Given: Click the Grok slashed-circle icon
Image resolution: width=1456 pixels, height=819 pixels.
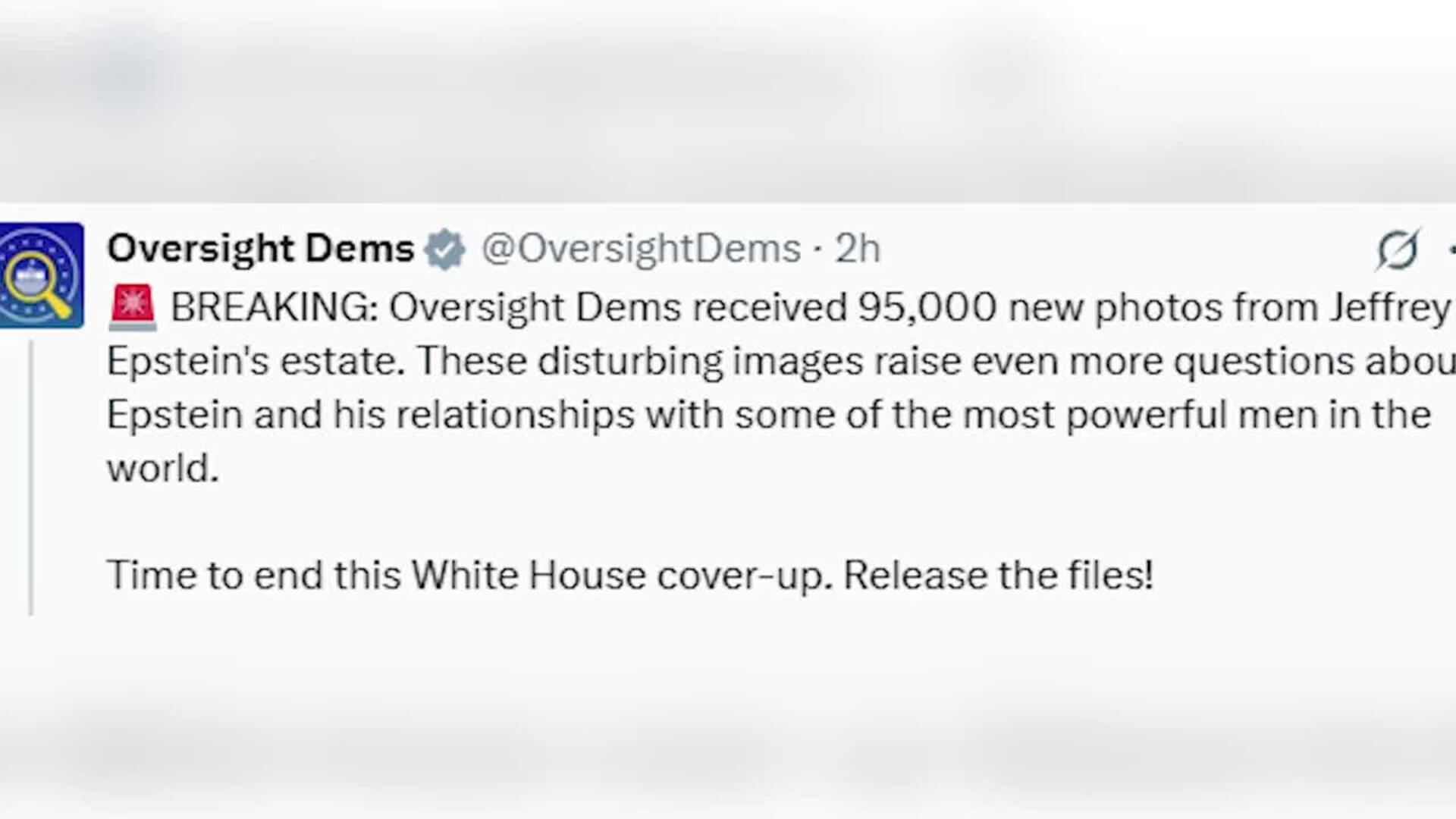Looking at the screenshot, I should pyautogui.click(x=1397, y=249).
